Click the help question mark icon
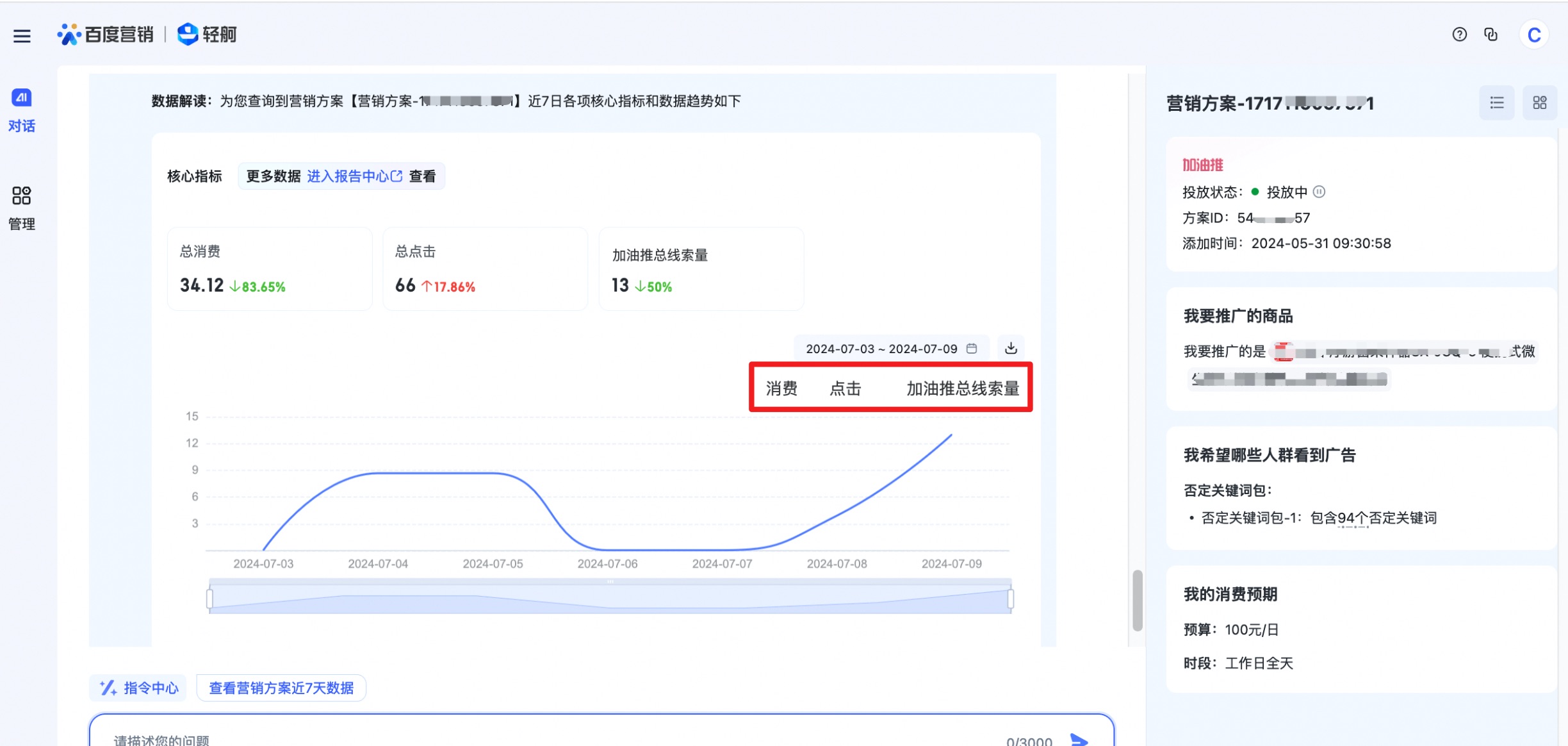Screen dimensions: 1568x746 (1459, 35)
